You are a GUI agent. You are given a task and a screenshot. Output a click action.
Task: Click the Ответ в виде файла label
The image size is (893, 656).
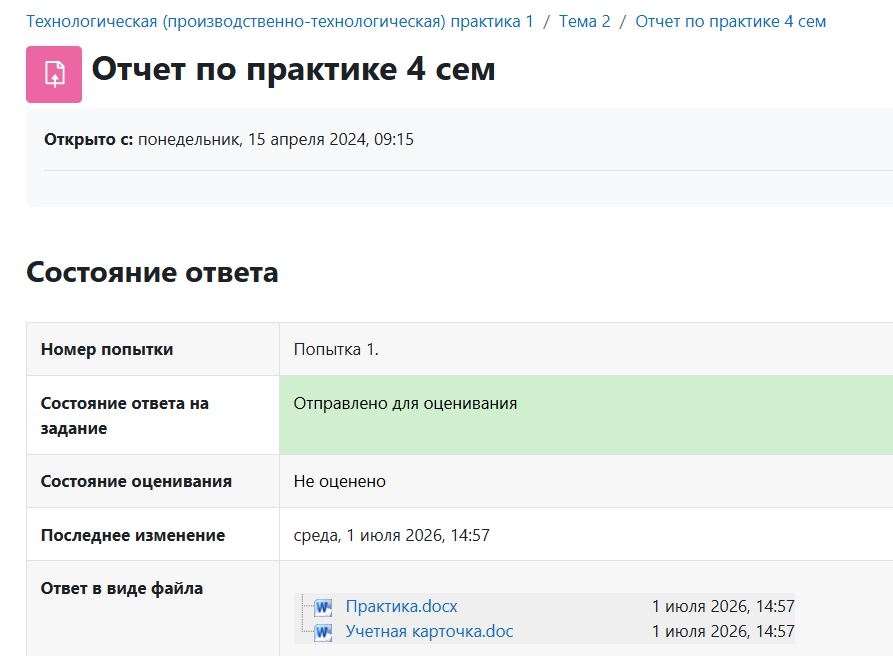click(122, 588)
